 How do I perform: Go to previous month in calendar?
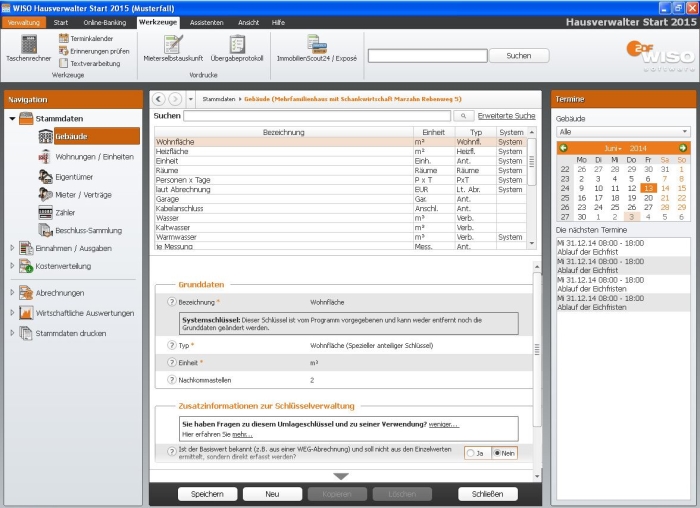[563, 148]
